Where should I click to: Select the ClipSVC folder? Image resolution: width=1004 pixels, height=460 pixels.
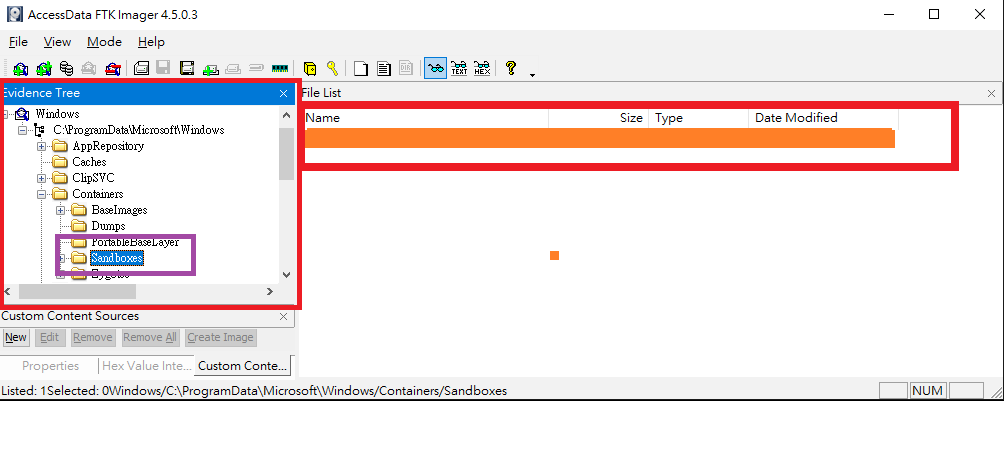(93, 178)
